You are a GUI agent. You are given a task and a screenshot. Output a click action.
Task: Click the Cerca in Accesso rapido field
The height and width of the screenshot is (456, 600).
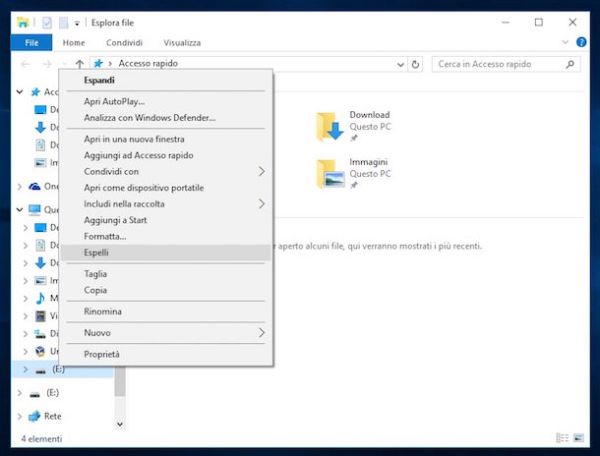[498, 64]
